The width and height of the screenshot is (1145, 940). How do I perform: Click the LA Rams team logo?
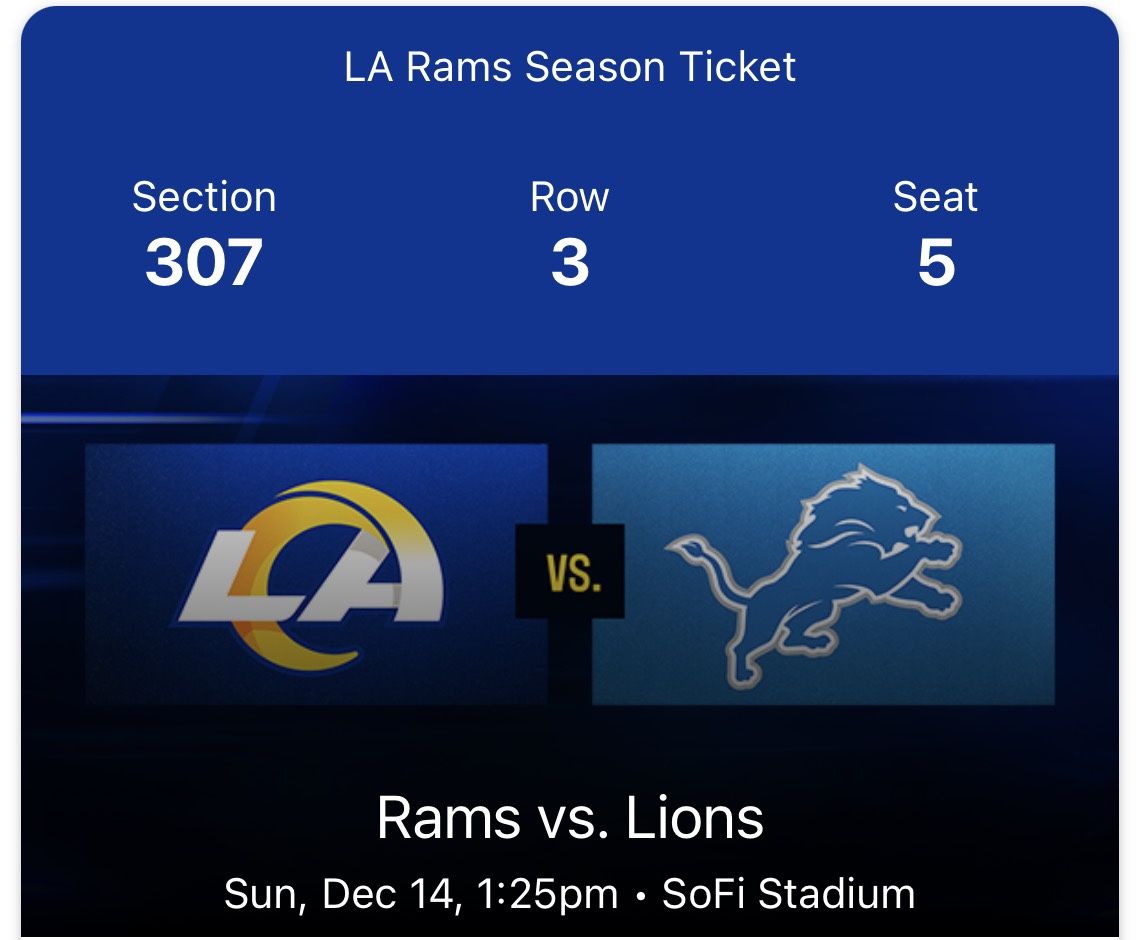(310, 575)
